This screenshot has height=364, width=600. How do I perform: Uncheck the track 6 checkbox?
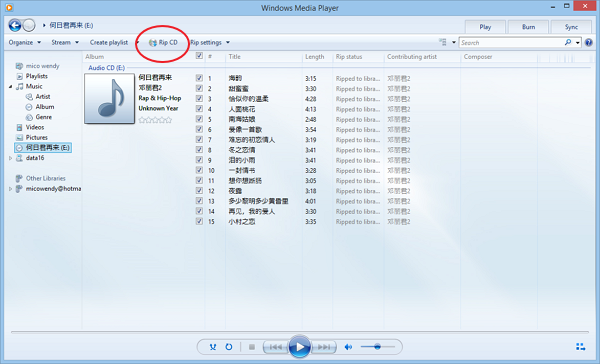click(199, 129)
